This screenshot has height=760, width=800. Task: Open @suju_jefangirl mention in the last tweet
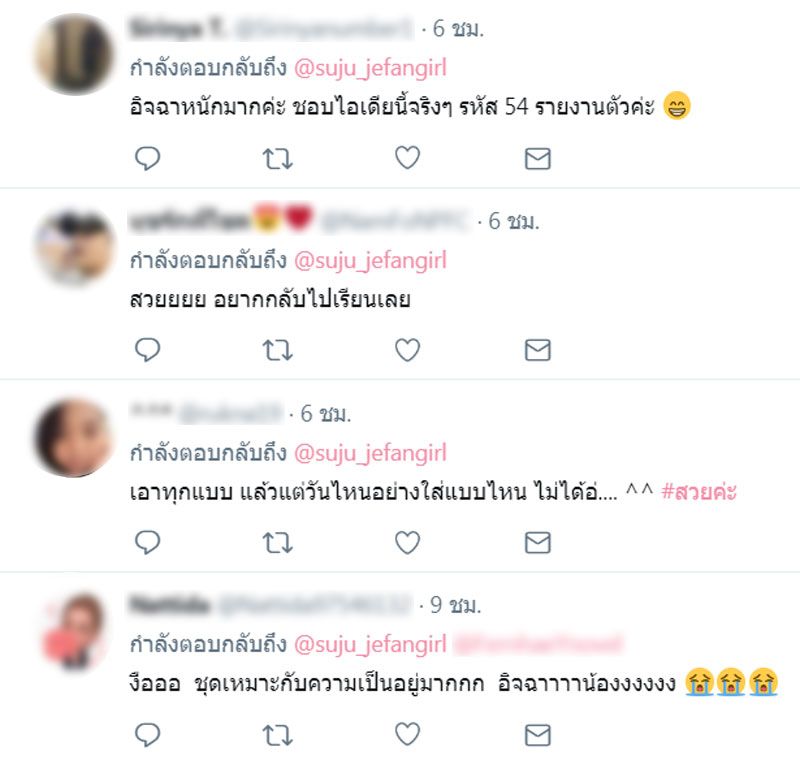(370, 645)
